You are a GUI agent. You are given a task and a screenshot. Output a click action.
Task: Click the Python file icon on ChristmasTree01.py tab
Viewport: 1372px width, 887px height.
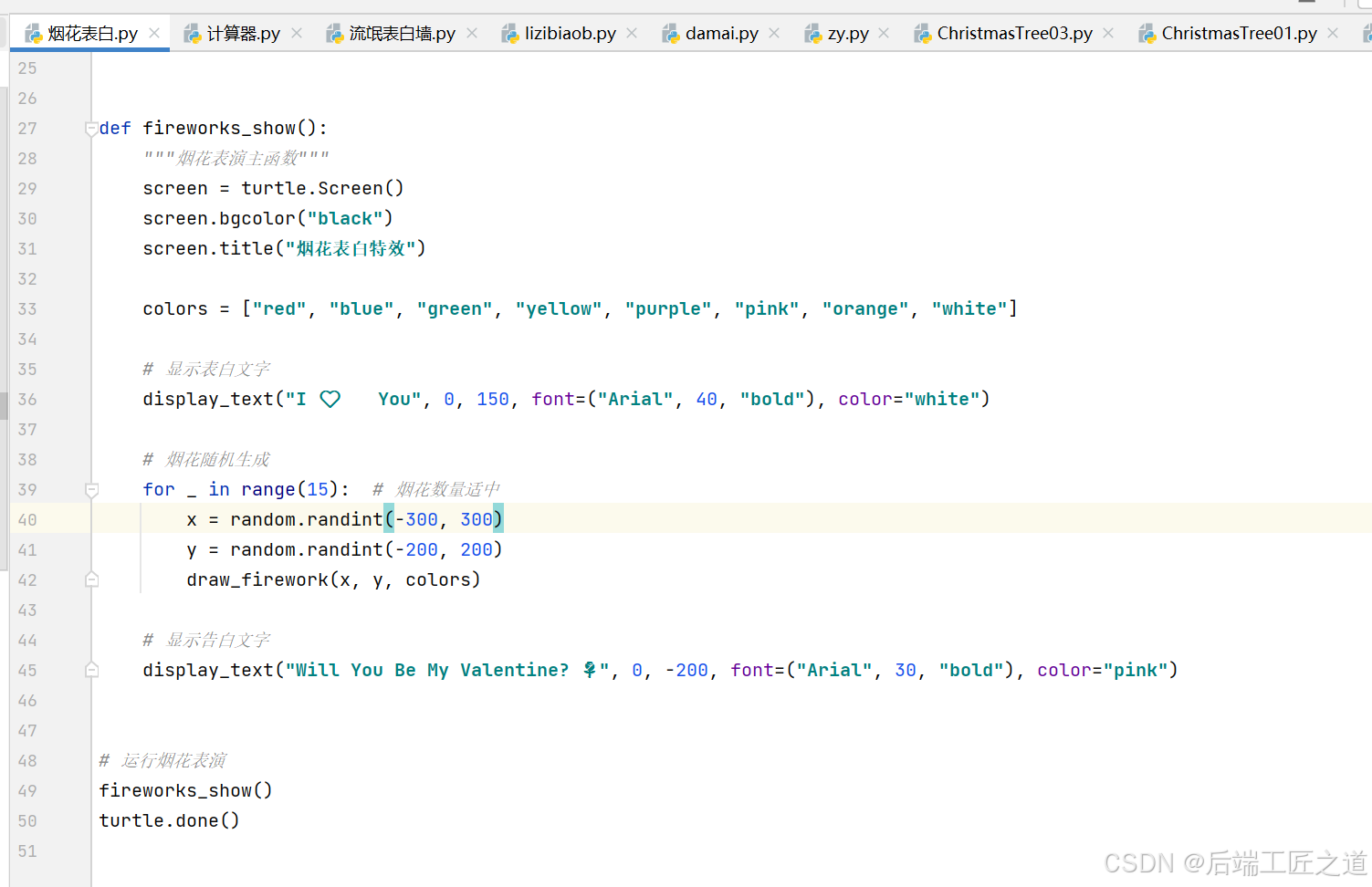click(1147, 34)
